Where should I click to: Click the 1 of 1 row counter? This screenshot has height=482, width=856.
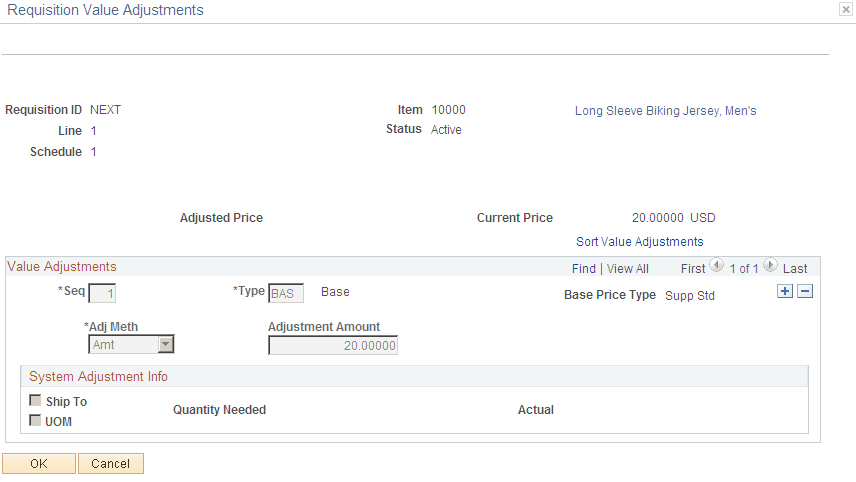coord(744,269)
